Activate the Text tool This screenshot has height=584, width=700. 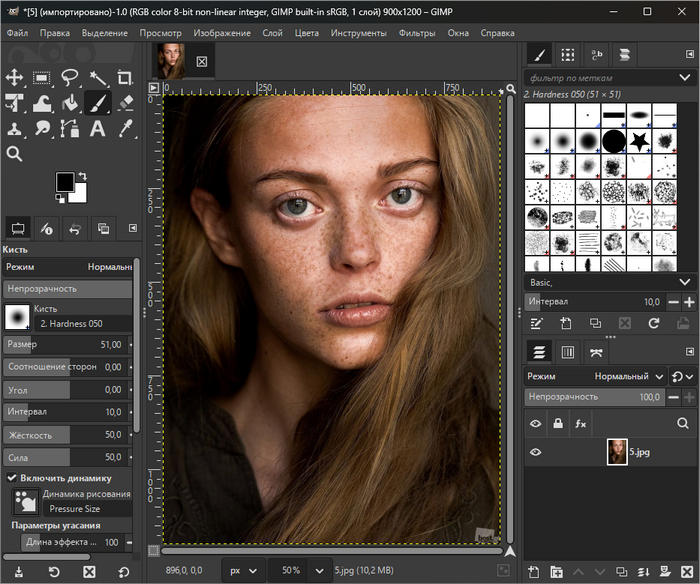tap(98, 128)
